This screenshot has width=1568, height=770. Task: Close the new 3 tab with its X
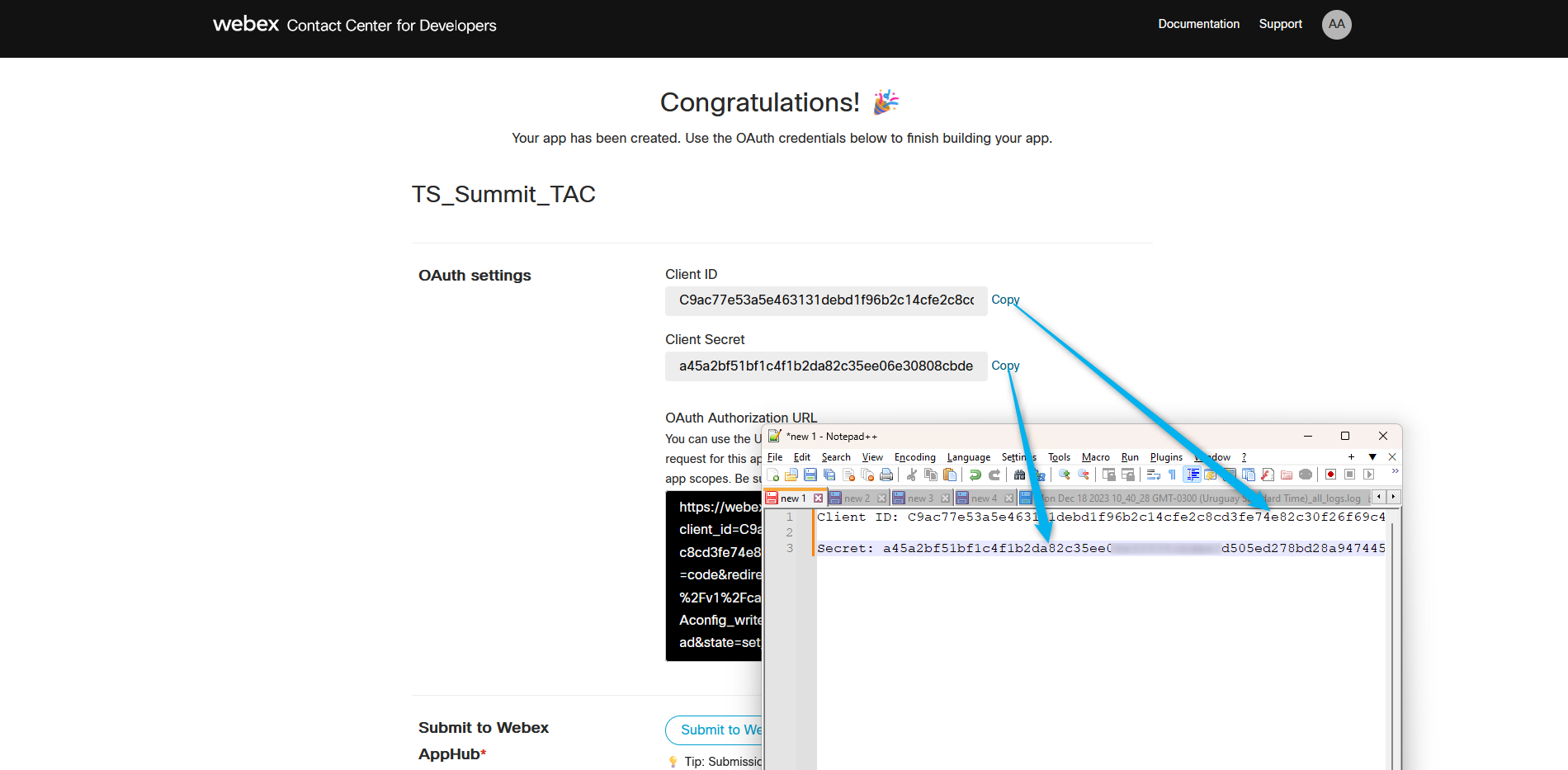pos(945,498)
